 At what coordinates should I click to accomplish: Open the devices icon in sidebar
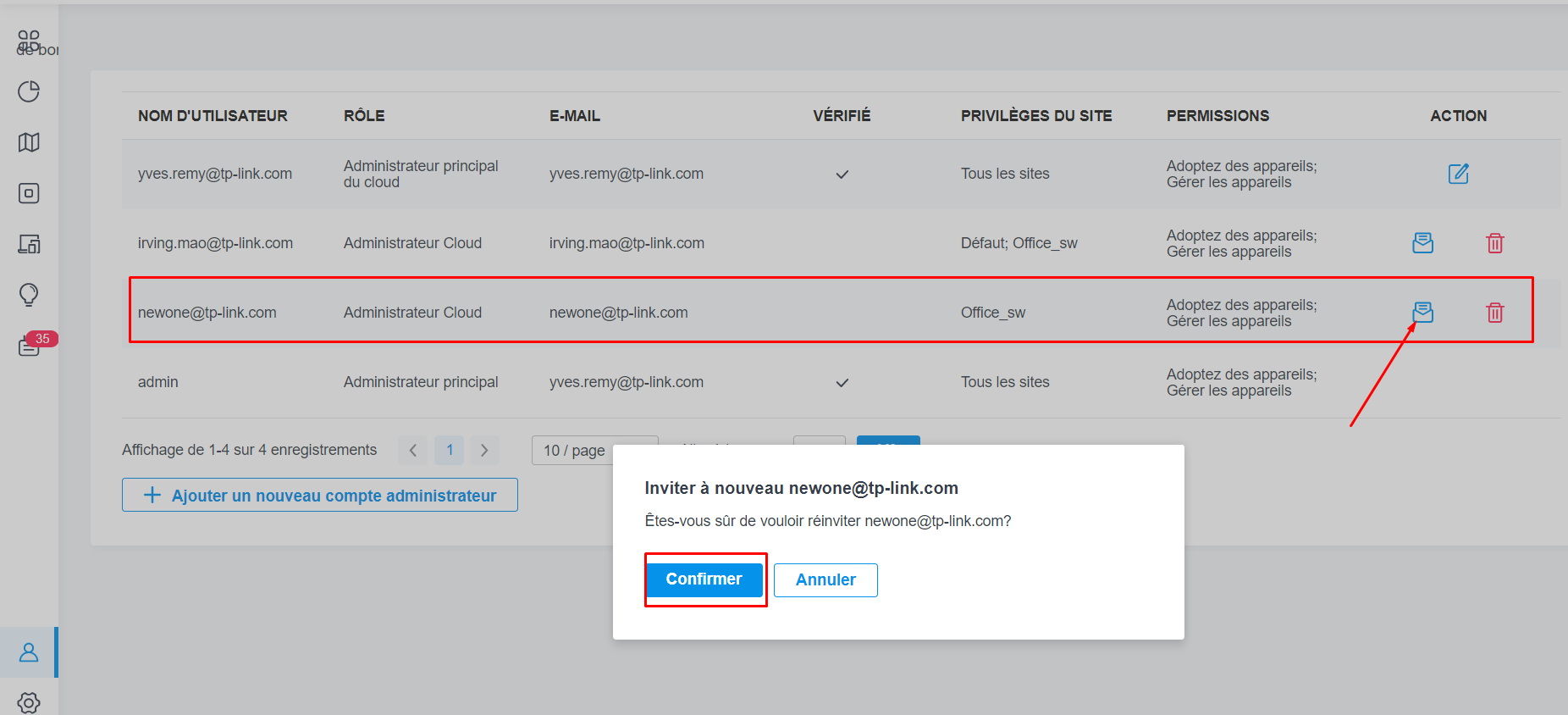point(29,193)
